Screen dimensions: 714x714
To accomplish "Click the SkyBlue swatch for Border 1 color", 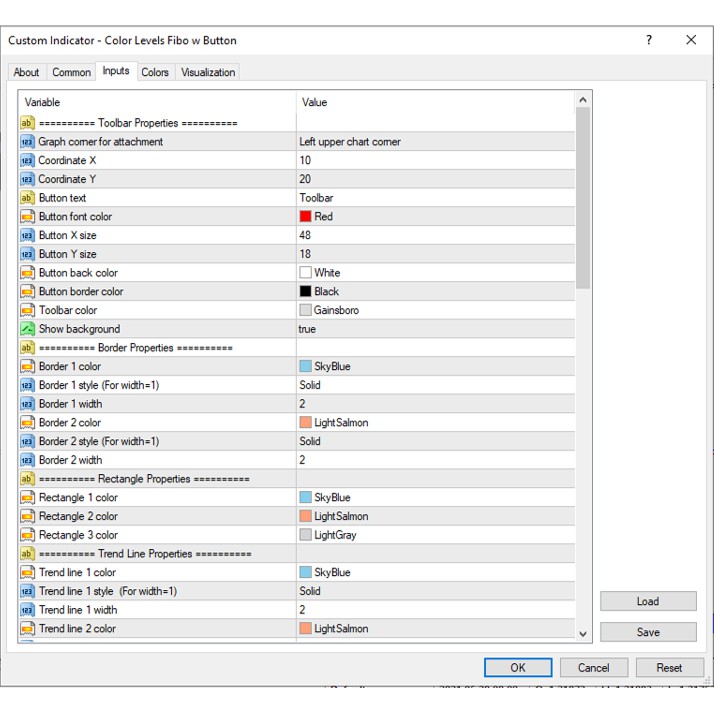I will (306, 367).
